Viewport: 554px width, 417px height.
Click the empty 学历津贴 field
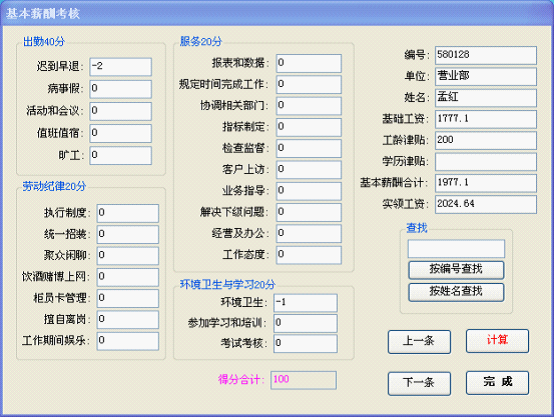486,162
